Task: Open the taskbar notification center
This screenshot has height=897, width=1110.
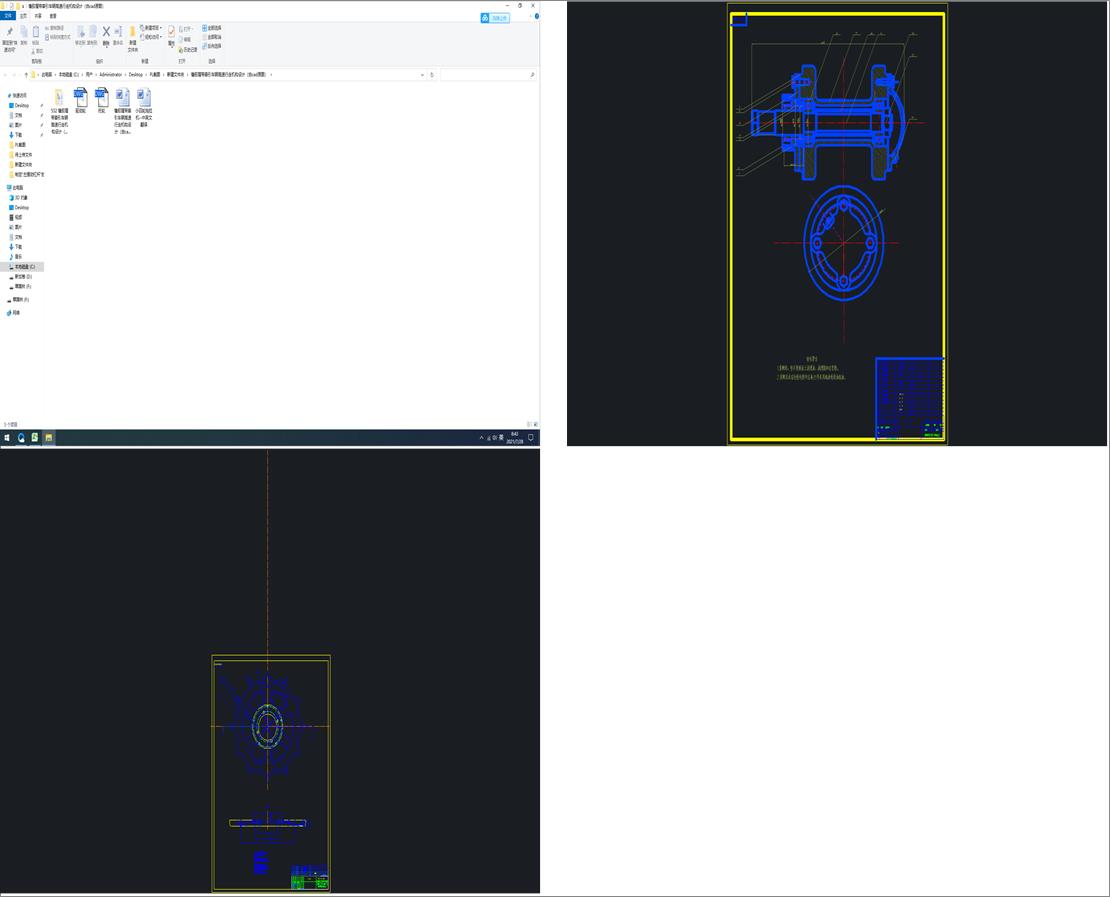Action: (x=531, y=438)
